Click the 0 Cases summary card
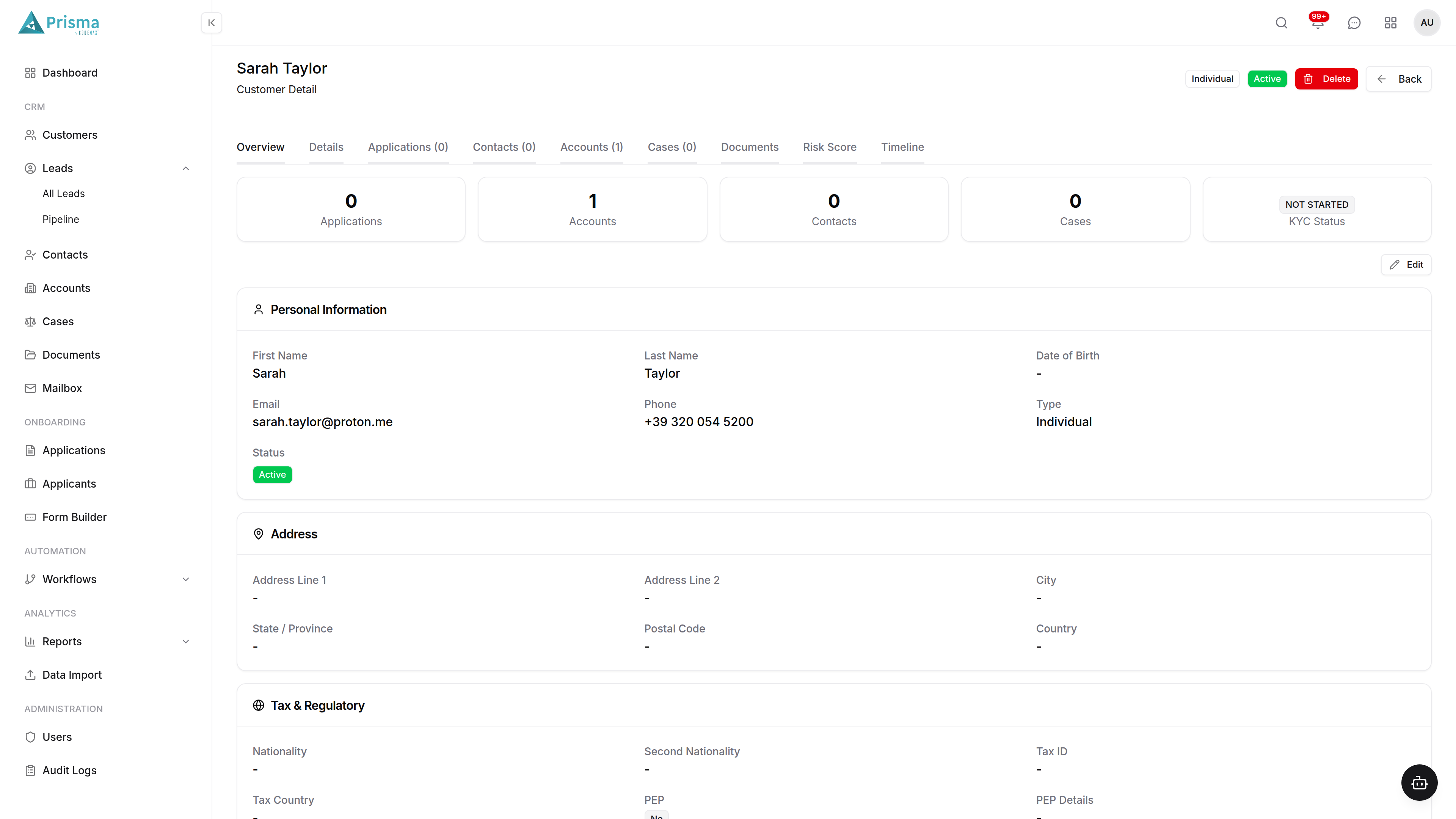The width and height of the screenshot is (1456, 819). (x=1075, y=209)
